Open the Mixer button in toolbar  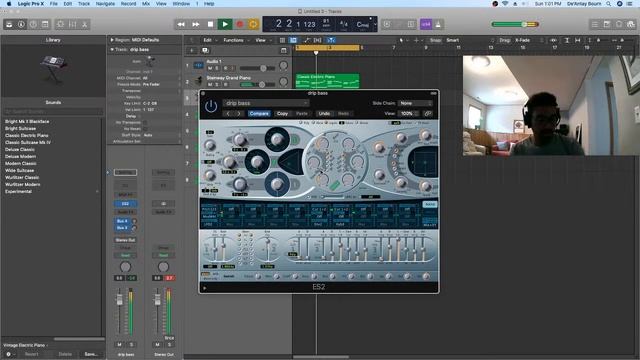click(x=72, y=24)
